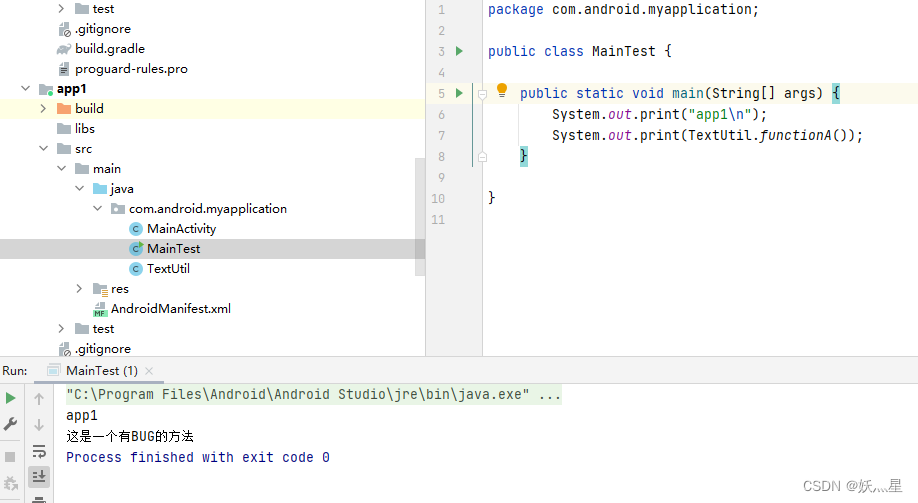Select the app1 module label
This screenshot has height=503, width=918.
coord(71,88)
